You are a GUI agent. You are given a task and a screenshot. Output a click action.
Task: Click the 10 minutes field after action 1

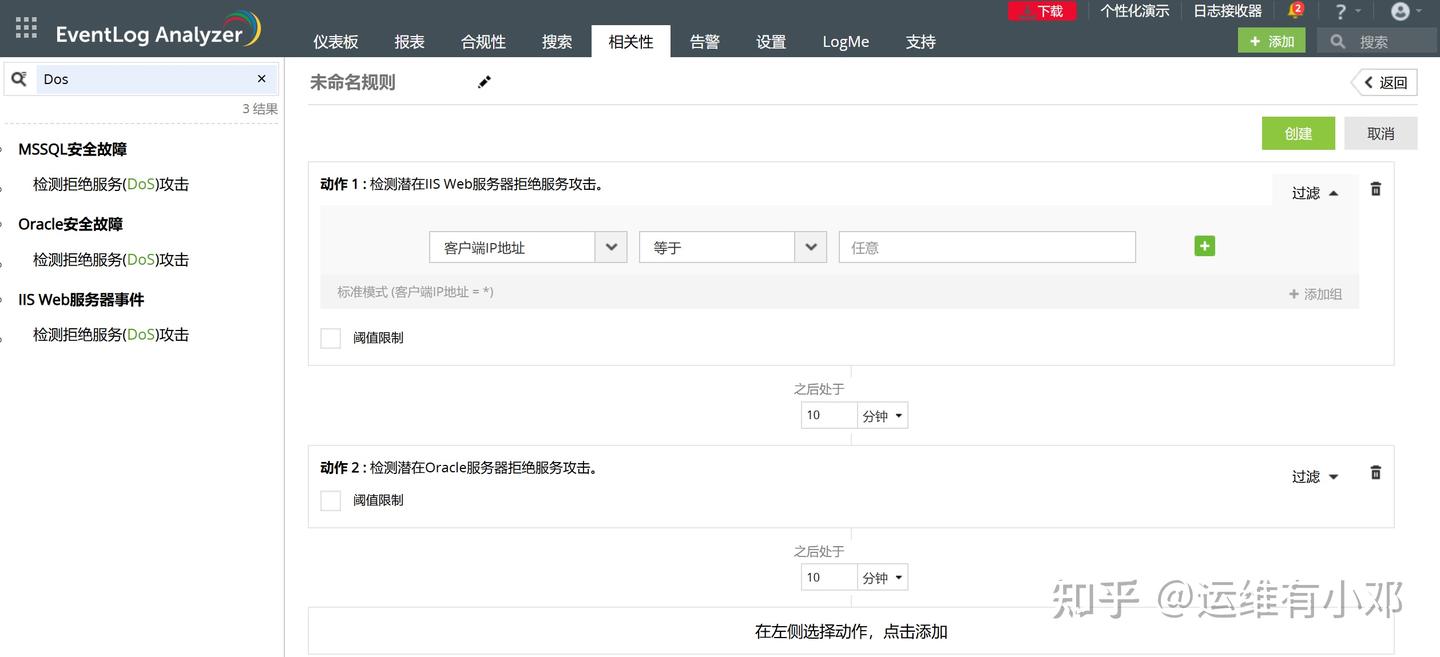pos(829,416)
